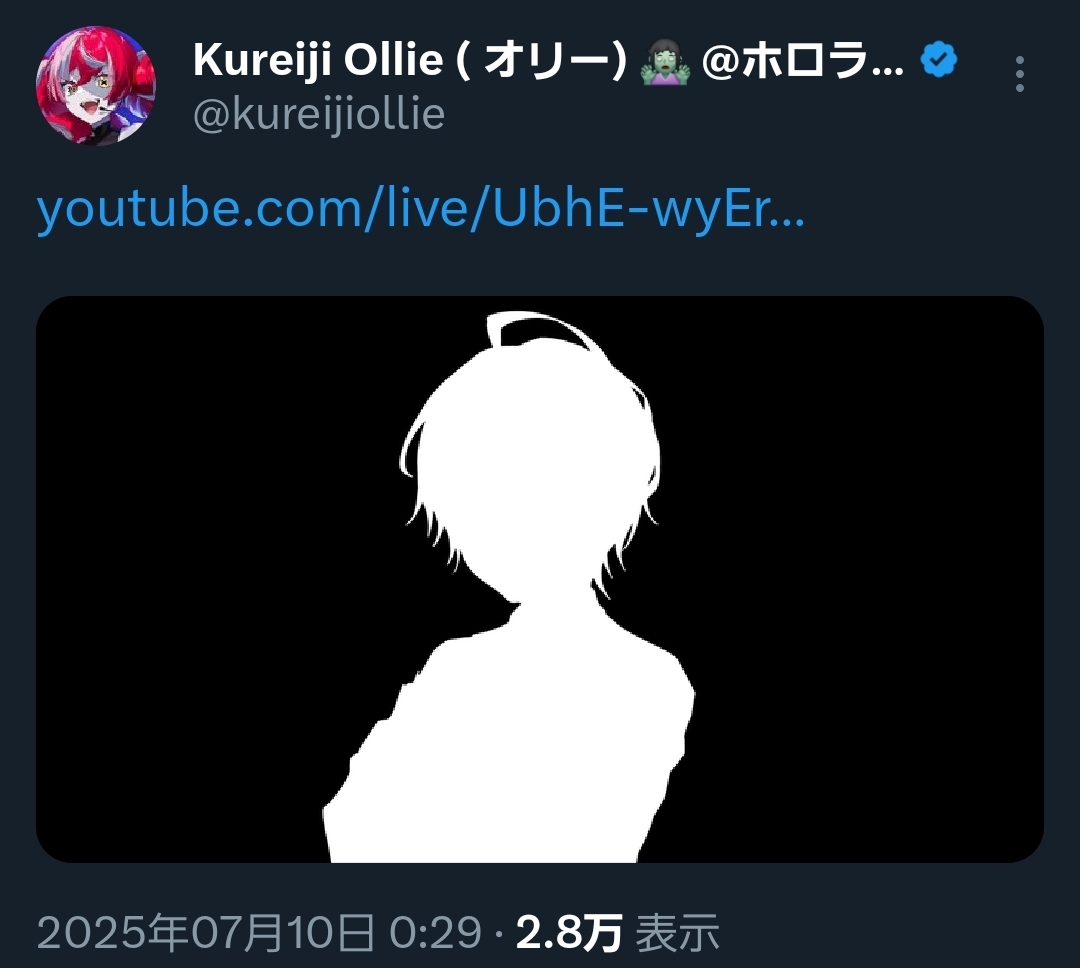1080x968 pixels.
Task: Click the zombie emoji in the display name
Action: pyautogui.click(x=665, y=61)
